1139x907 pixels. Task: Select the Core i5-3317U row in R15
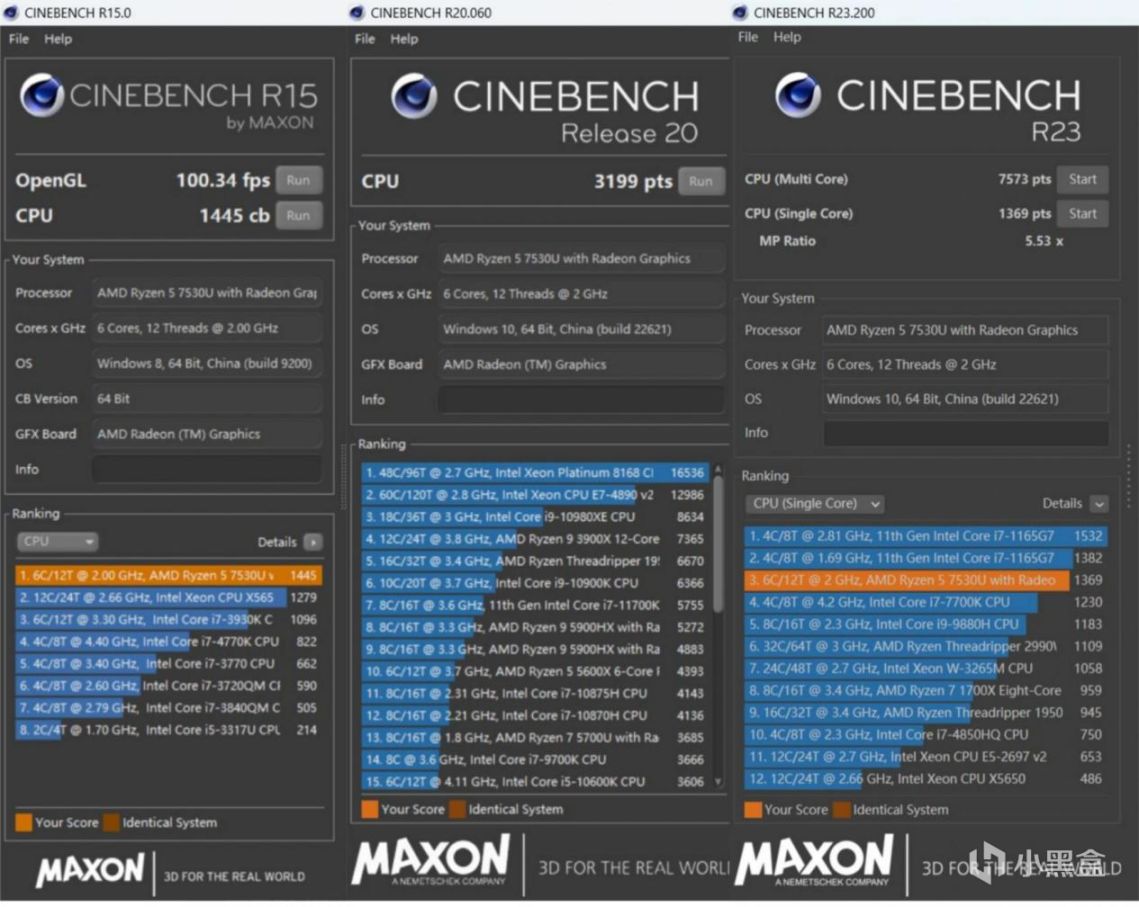pyautogui.click(x=168, y=729)
